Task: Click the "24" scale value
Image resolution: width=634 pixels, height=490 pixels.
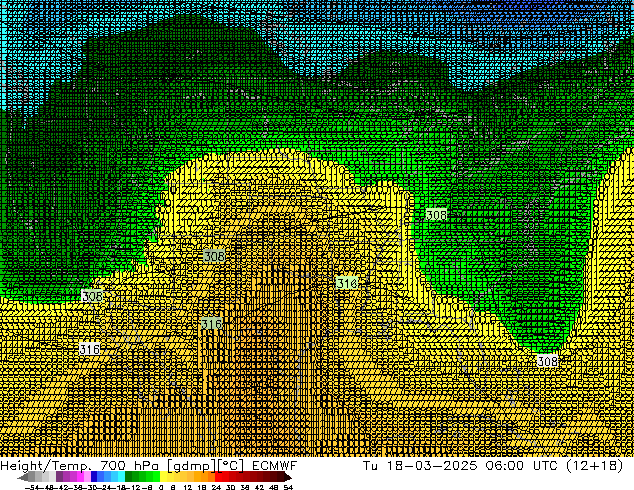Action: pos(216,488)
